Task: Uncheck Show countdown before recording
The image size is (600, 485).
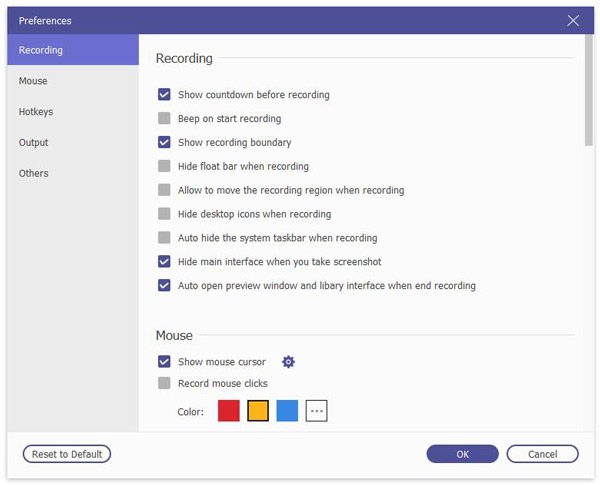Action: [x=164, y=95]
